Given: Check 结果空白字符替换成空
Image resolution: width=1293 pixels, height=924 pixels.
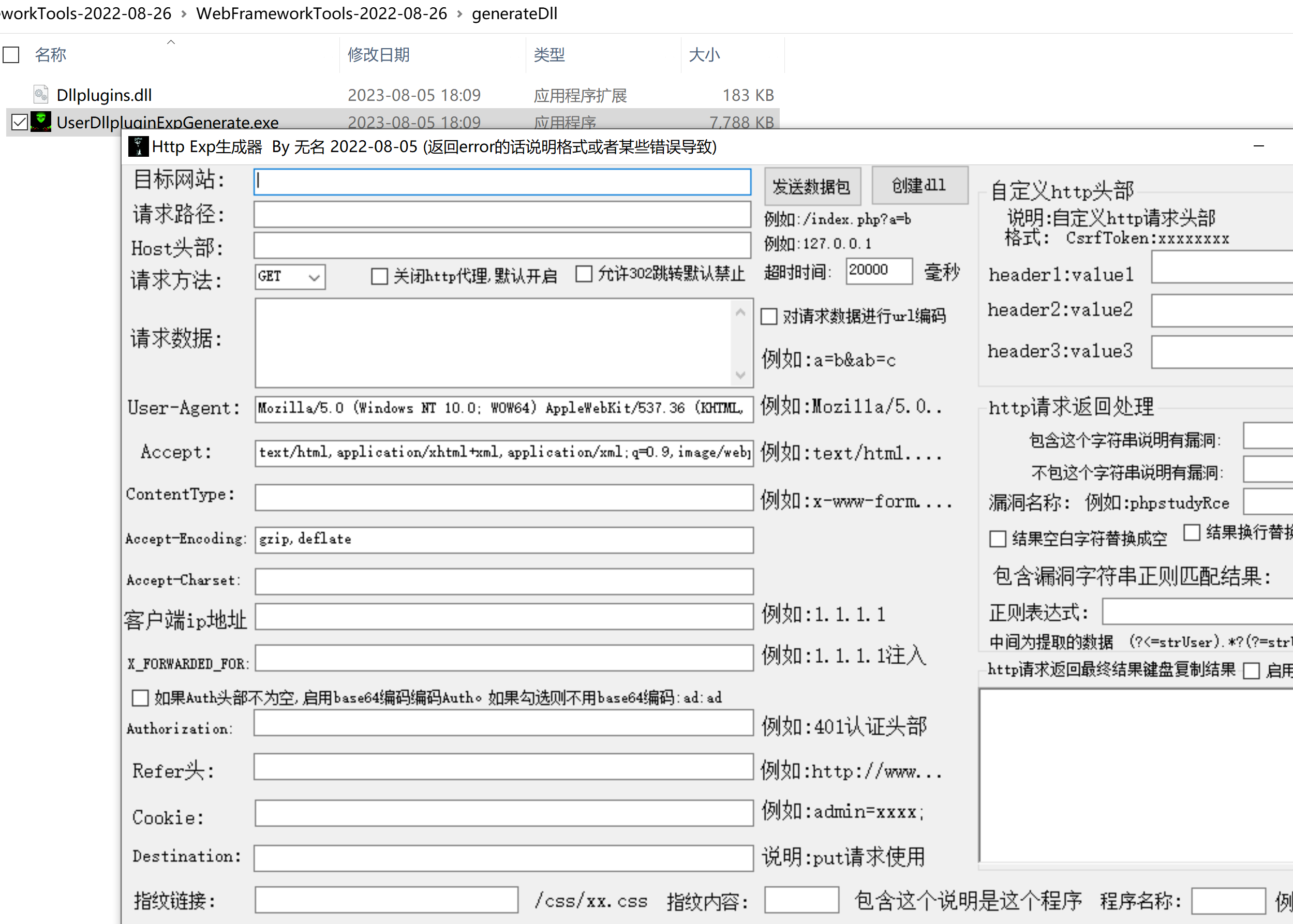Looking at the screenshot, I should pos(998,539).
